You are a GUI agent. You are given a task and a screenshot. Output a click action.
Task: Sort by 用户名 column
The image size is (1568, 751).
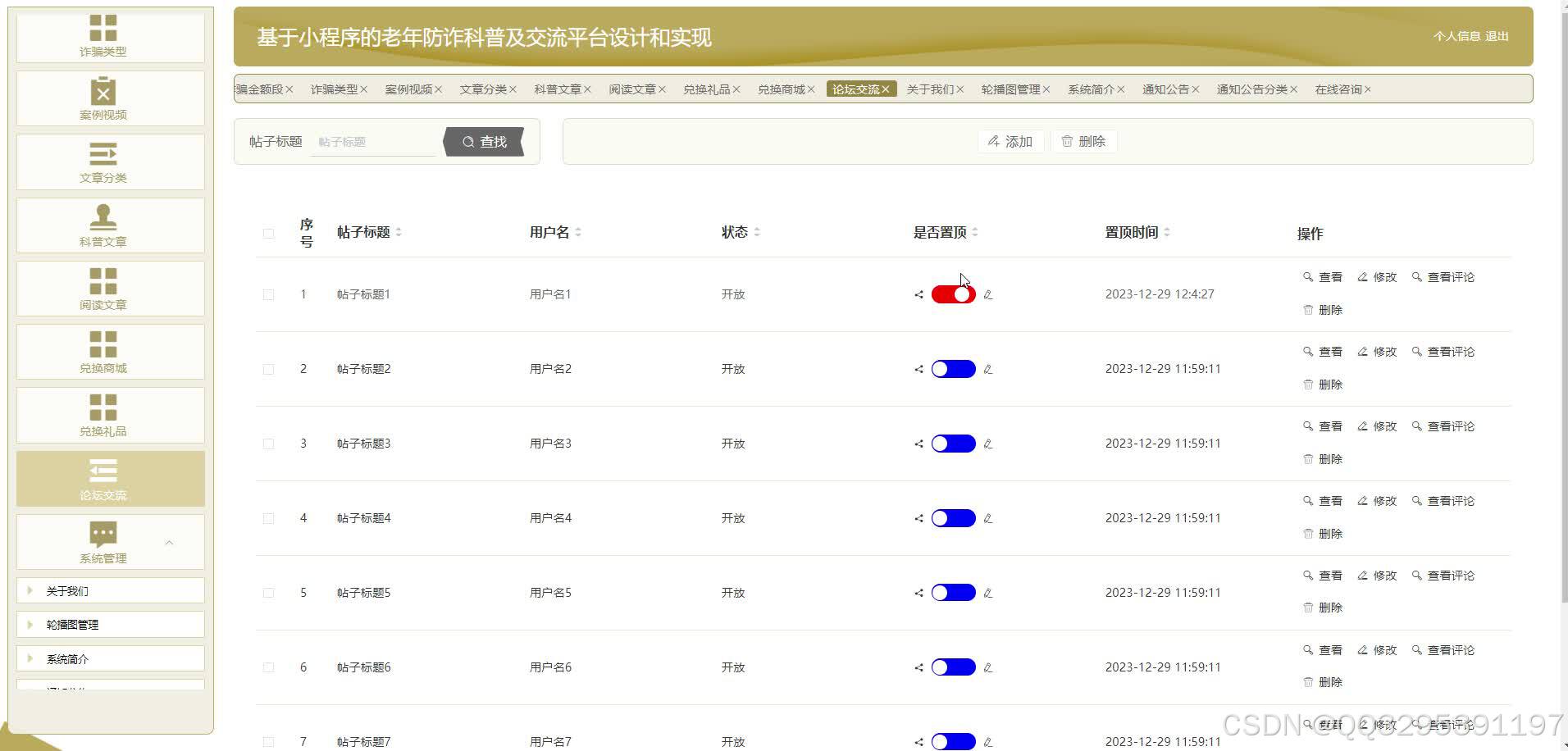(578, 232)
